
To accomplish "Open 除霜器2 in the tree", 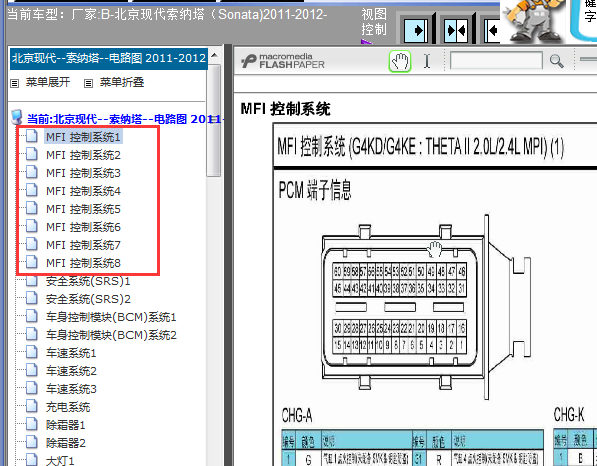I will pos(65,443).
